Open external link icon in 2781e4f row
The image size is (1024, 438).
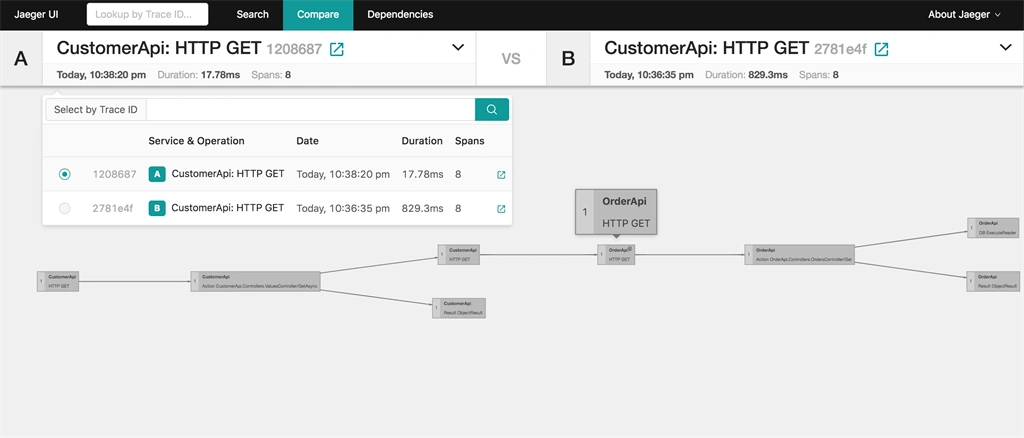pos(501,209)
